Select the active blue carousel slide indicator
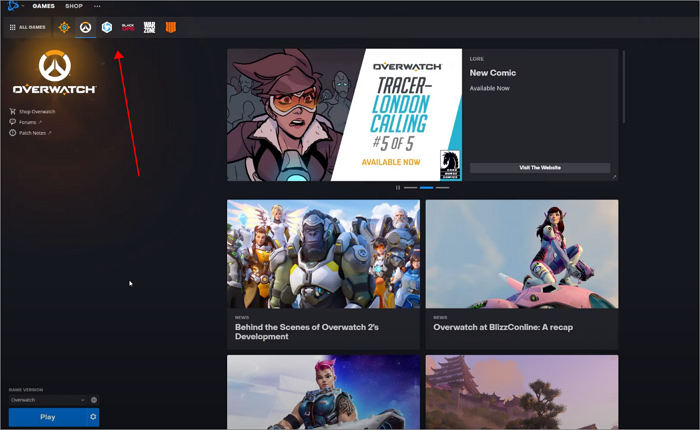700x430 pixels. pyautogui.click(x=426, y=188)
